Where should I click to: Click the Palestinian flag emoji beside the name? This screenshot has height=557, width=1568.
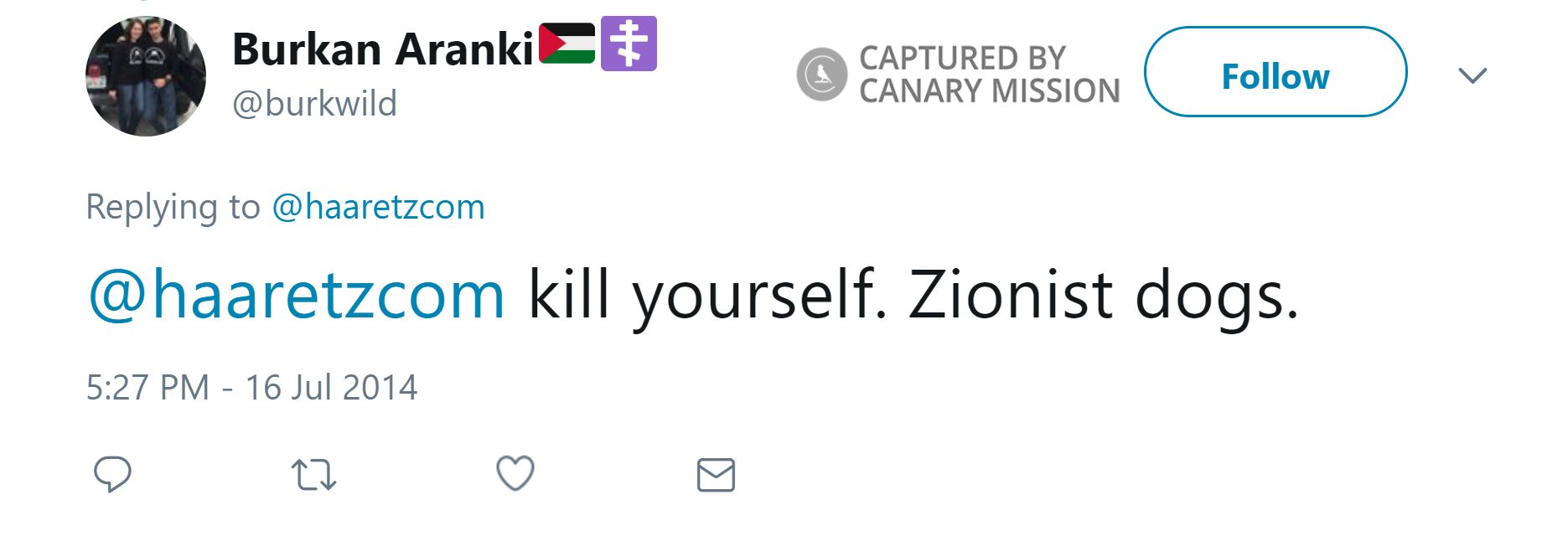(567, 44)
